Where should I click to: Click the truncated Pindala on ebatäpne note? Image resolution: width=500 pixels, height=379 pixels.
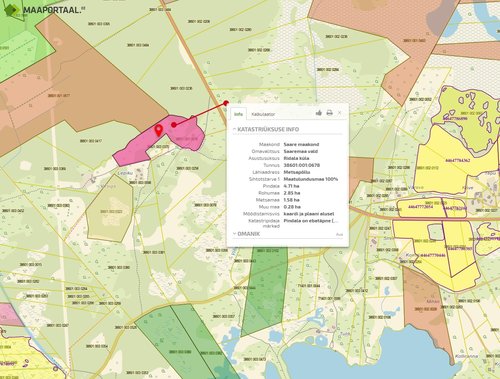311,221
